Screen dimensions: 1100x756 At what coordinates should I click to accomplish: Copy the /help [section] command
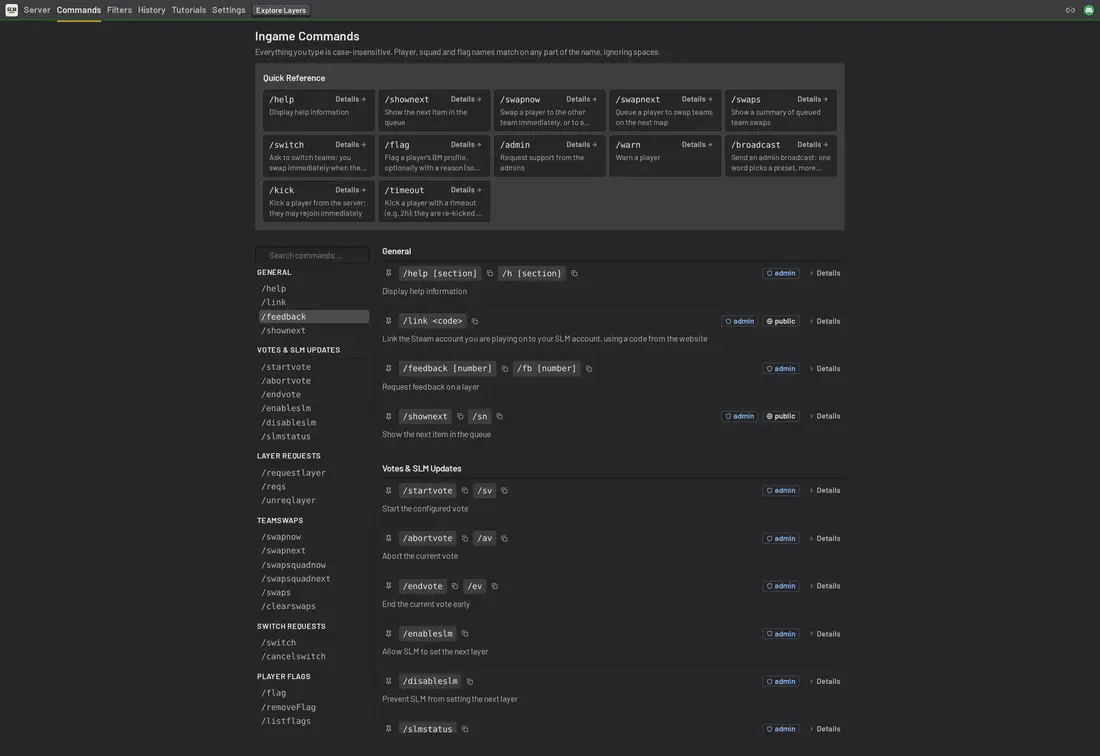pyautogui.click(x=489, y=274)
